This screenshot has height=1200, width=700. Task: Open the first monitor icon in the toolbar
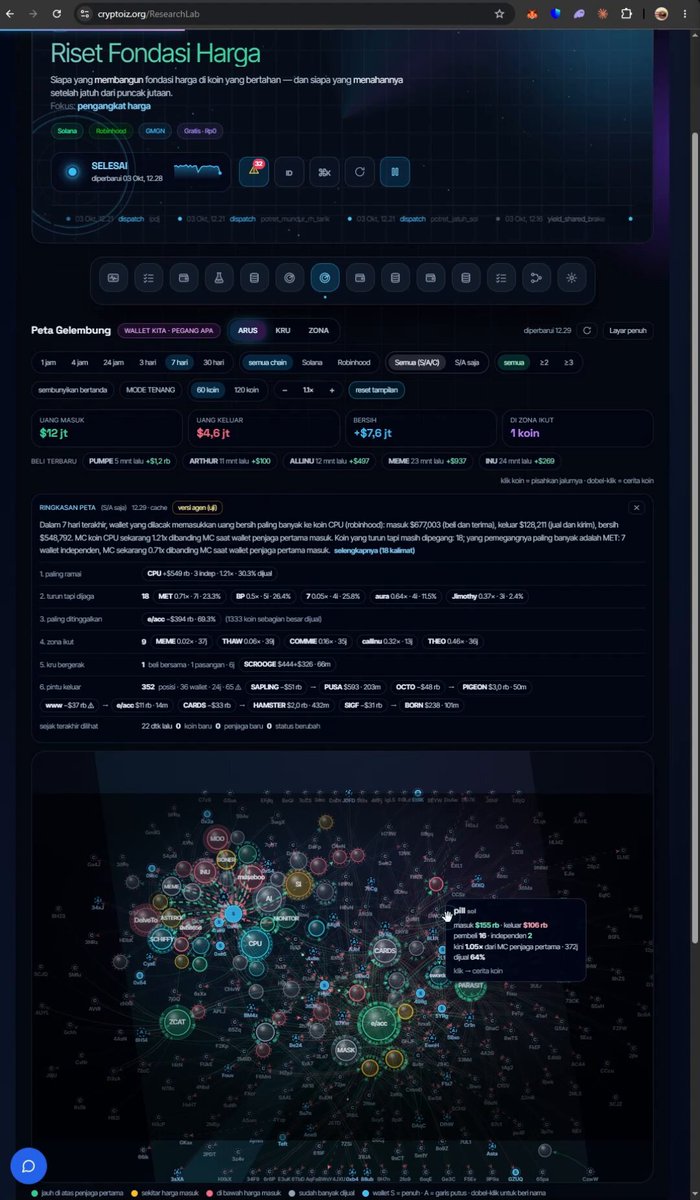(x=113, y=278)
